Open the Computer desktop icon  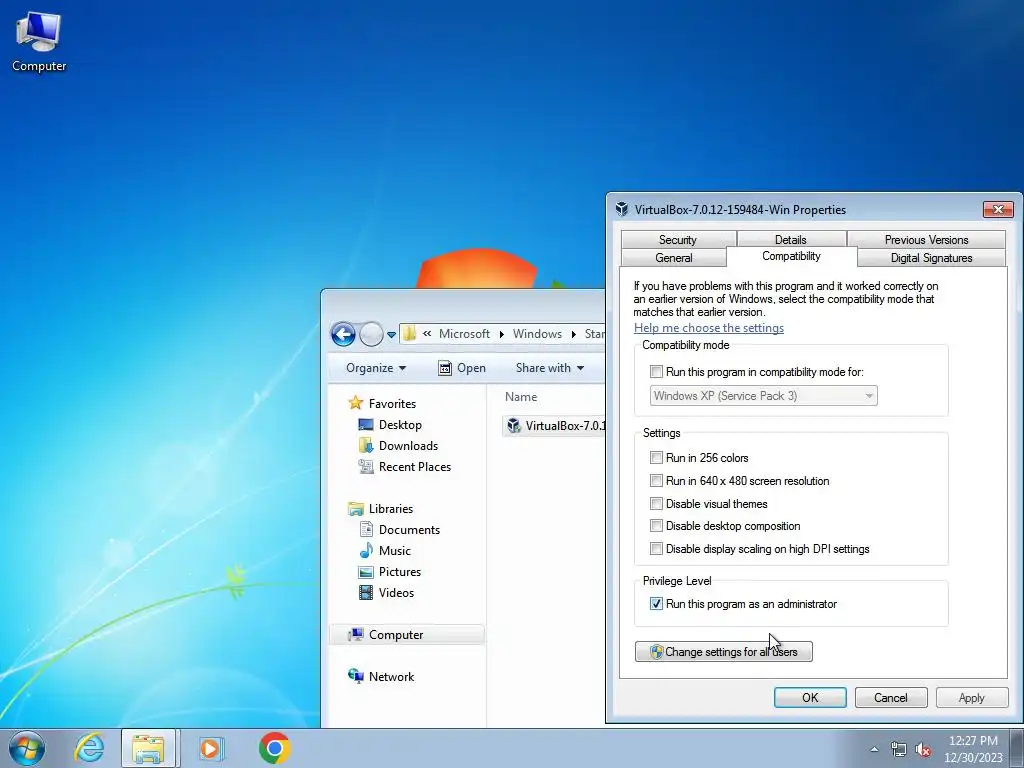tap(39, 42)
